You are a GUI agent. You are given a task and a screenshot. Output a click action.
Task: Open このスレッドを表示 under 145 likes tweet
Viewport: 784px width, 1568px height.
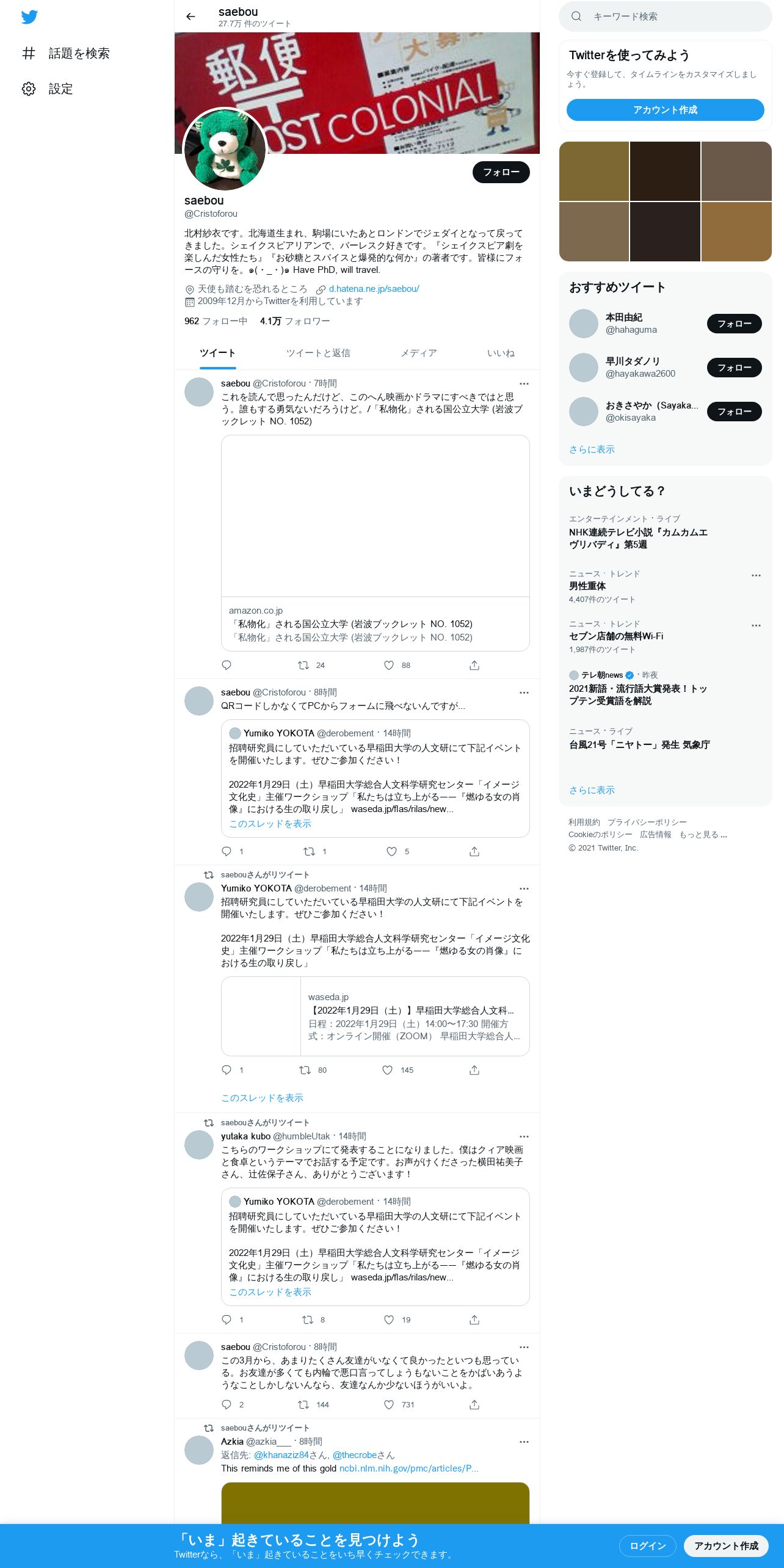tap(262, 1098)
